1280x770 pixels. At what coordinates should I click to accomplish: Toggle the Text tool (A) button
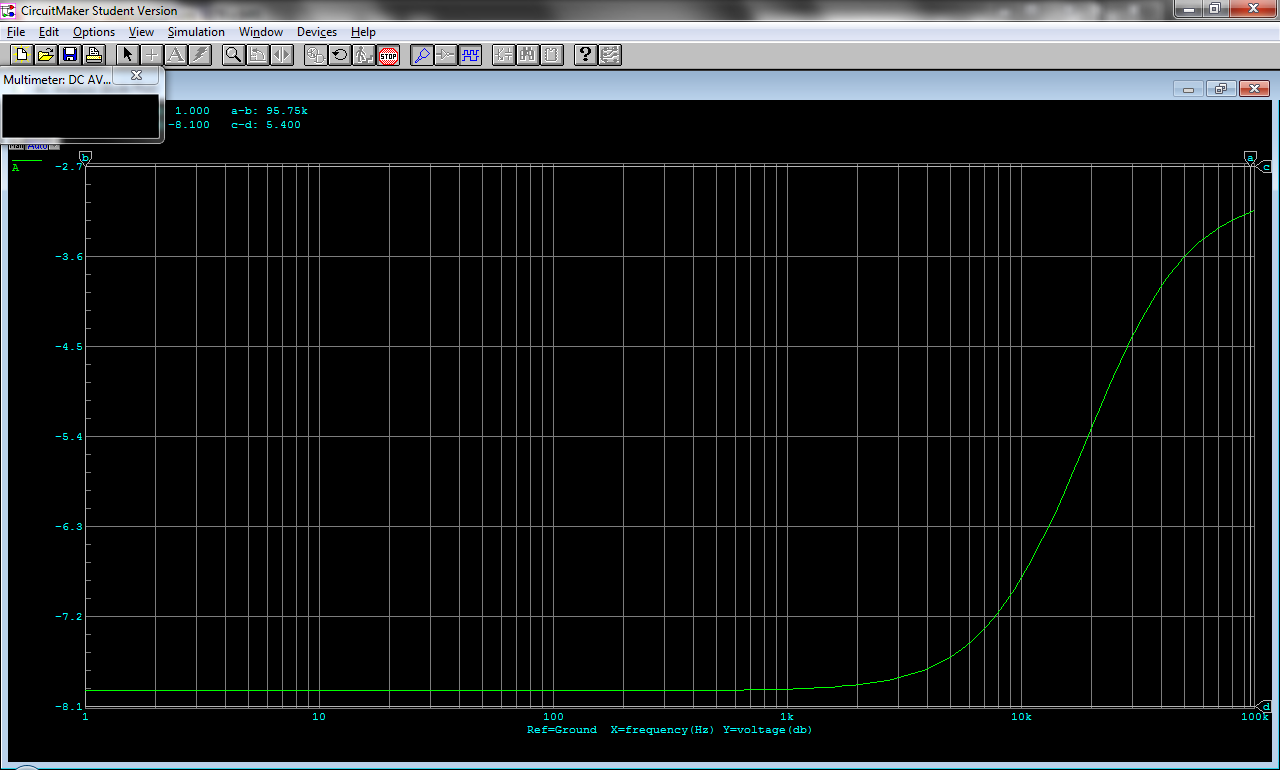click(x=176, y=55)
